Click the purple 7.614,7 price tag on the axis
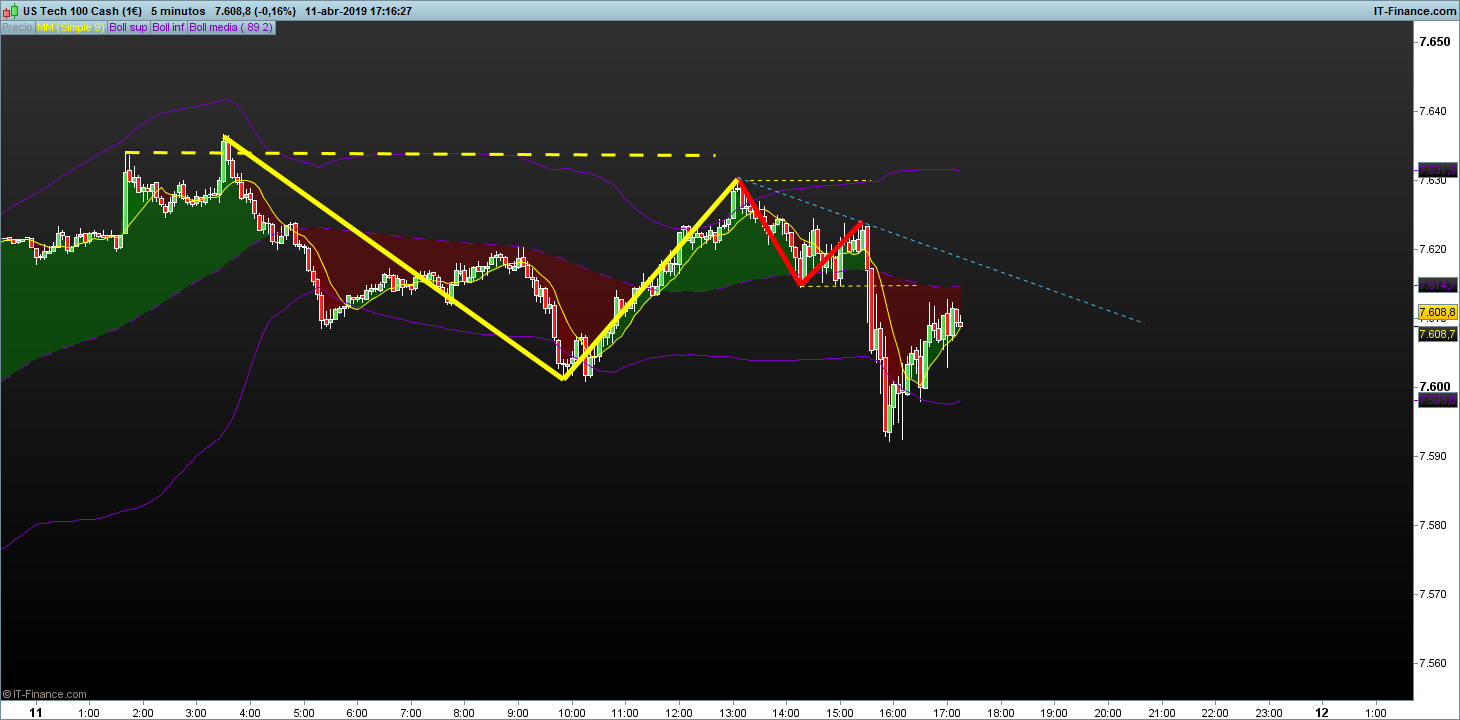1460x720 pixels. coord(1437,286)
